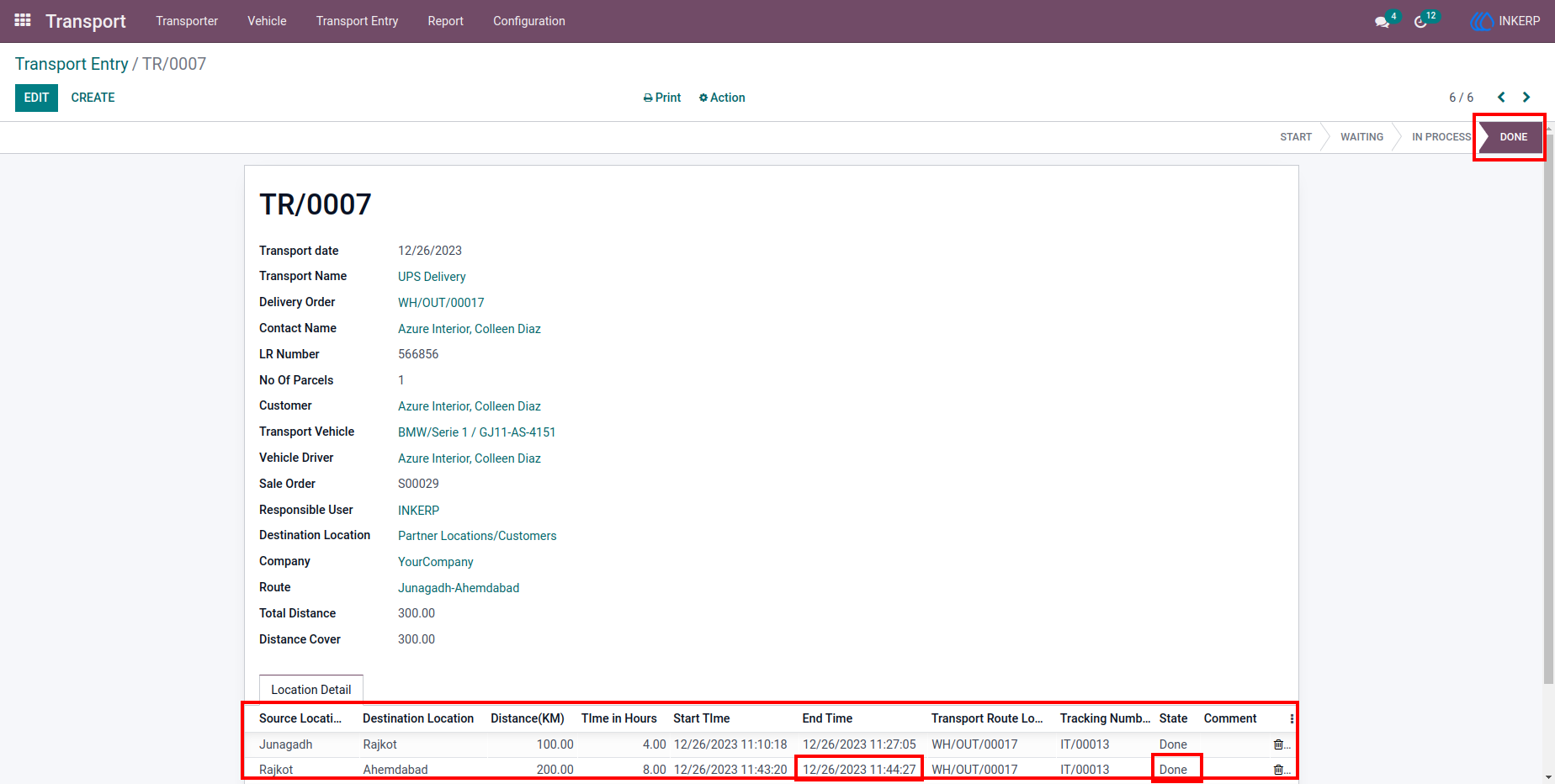1555x784 pixels.
Task: Sort by the Distance(KM) column header
Action: tap(528, 718)
